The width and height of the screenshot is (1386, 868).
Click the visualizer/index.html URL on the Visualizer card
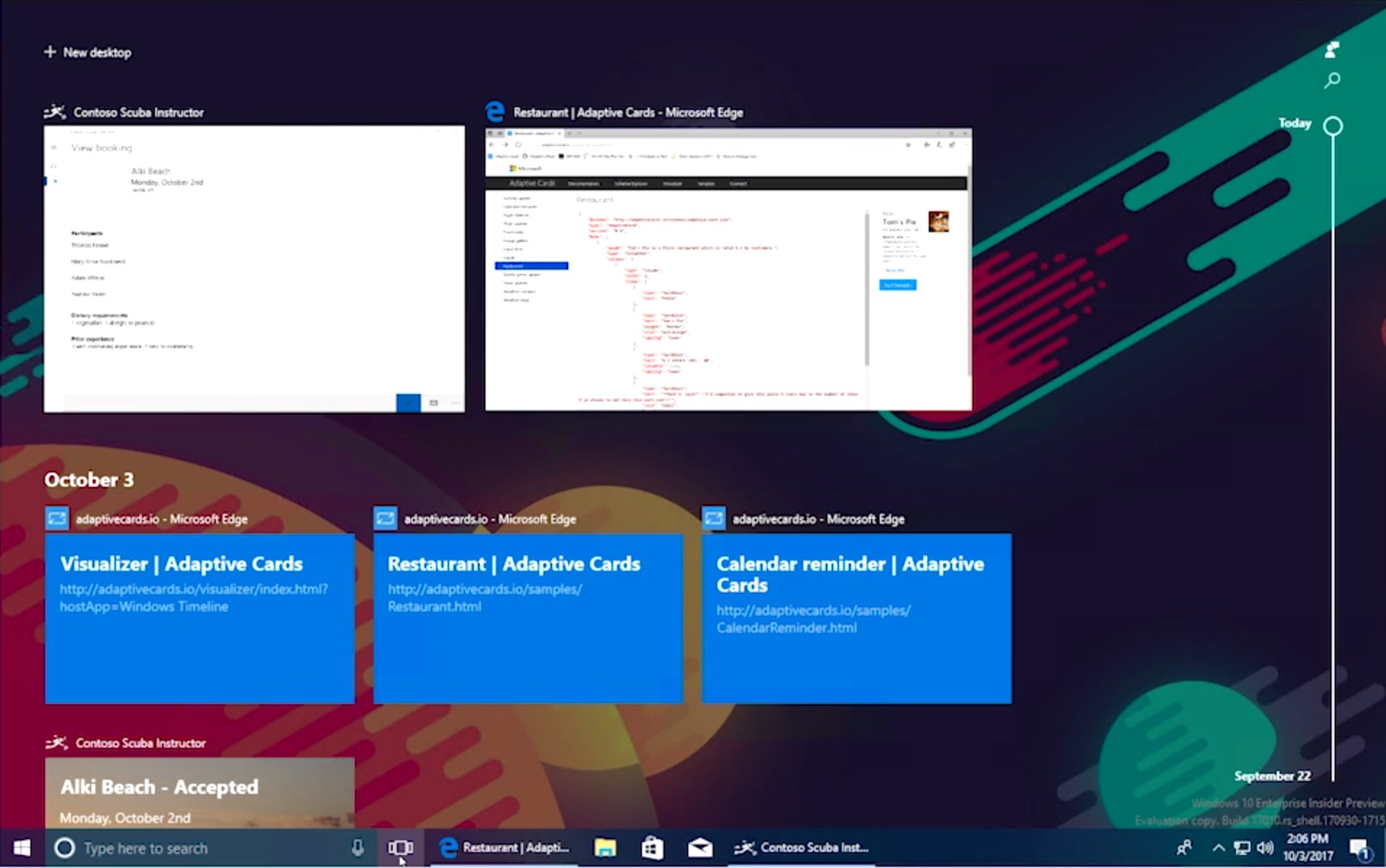pyautogui.click(x=193, y=598)
